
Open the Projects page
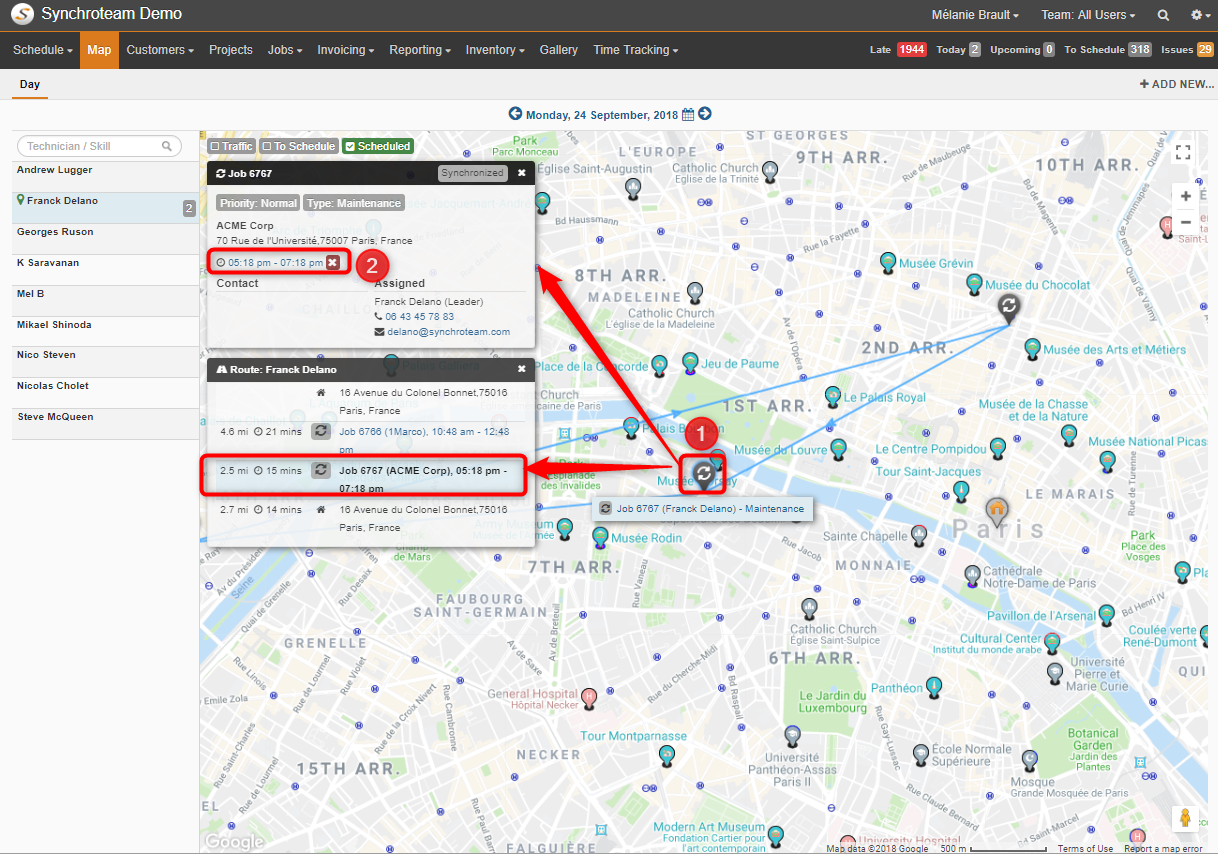click(x=231, y=50)
